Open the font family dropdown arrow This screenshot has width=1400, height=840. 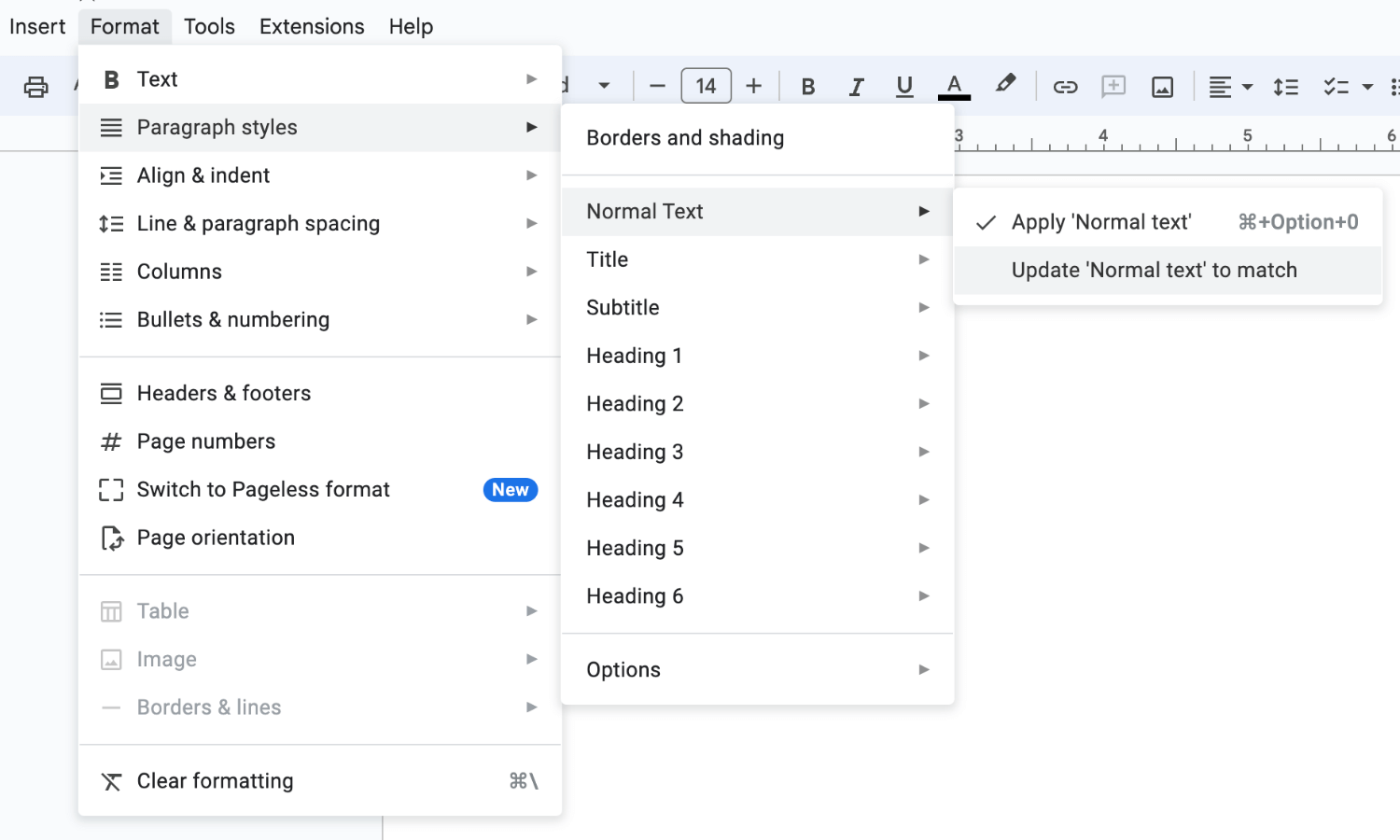coord(604,86)
